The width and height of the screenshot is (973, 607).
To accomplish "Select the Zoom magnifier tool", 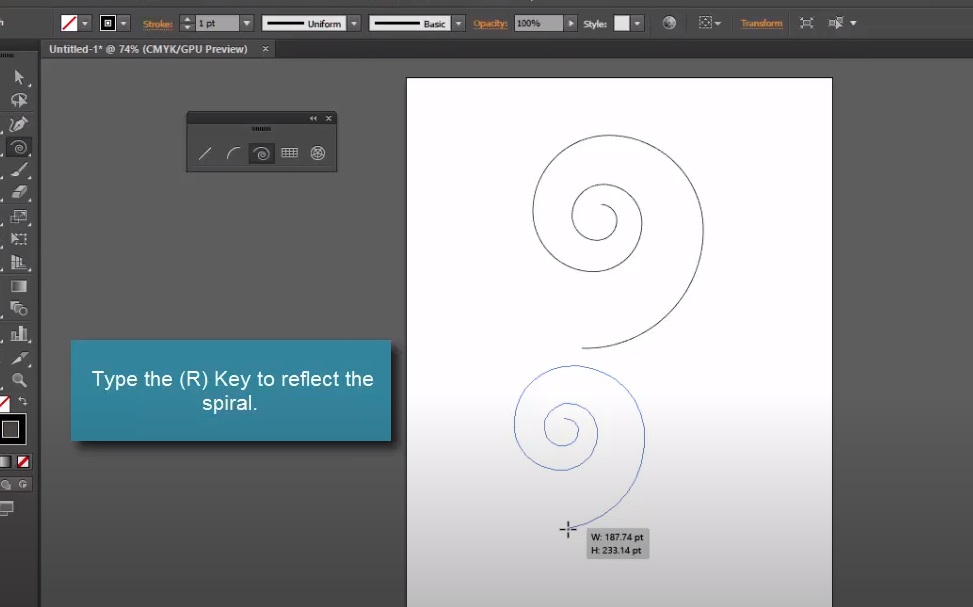I will pos(19,380).
